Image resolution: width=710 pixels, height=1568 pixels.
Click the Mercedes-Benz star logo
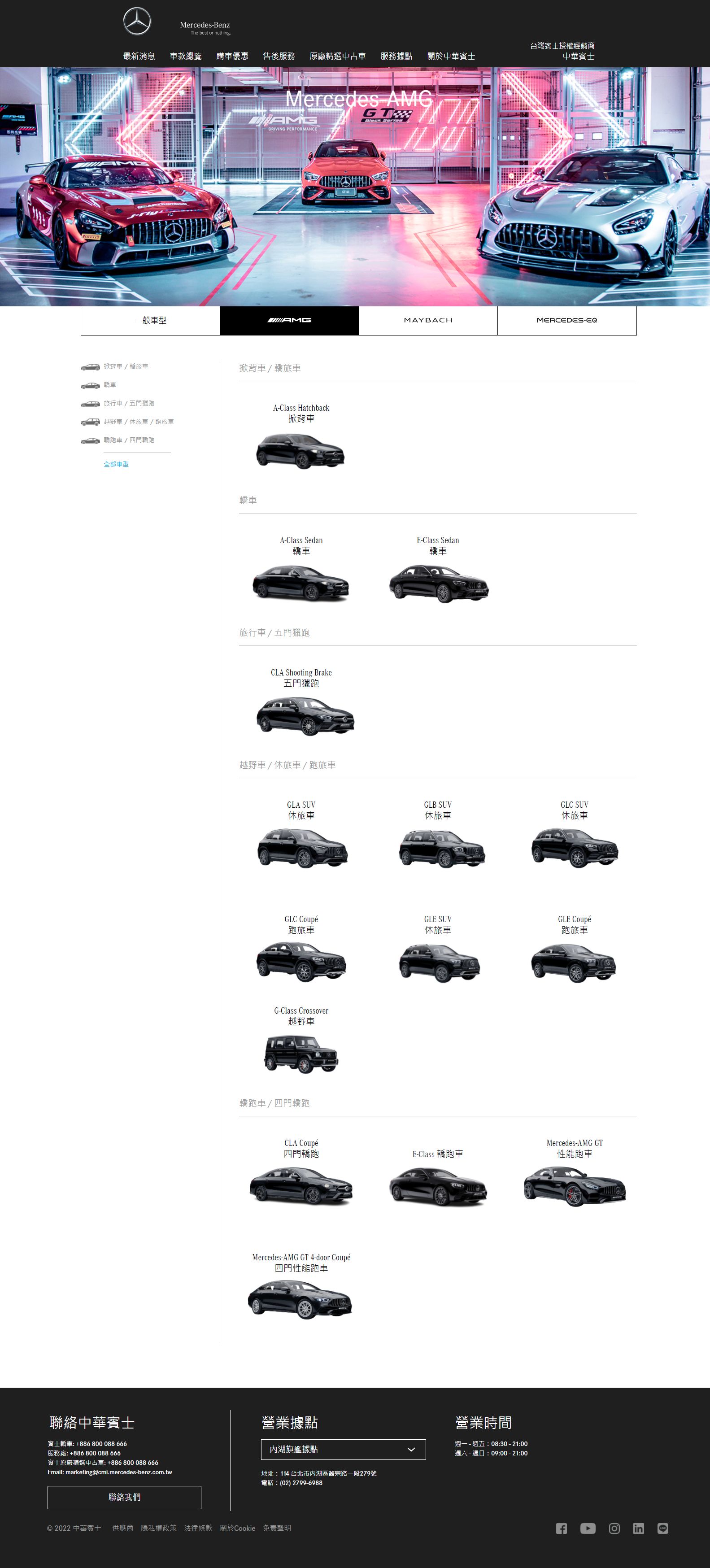click(x=137, y=22)
